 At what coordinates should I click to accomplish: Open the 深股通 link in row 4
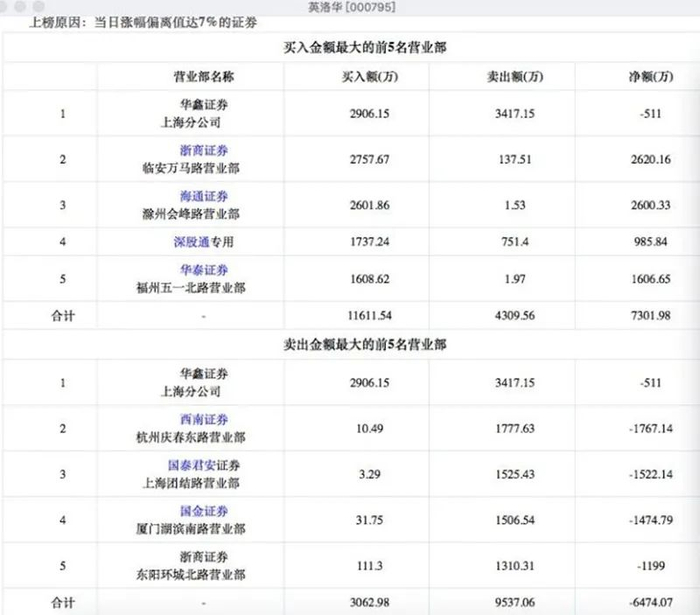pyautogui.click(x=192, y=242)
